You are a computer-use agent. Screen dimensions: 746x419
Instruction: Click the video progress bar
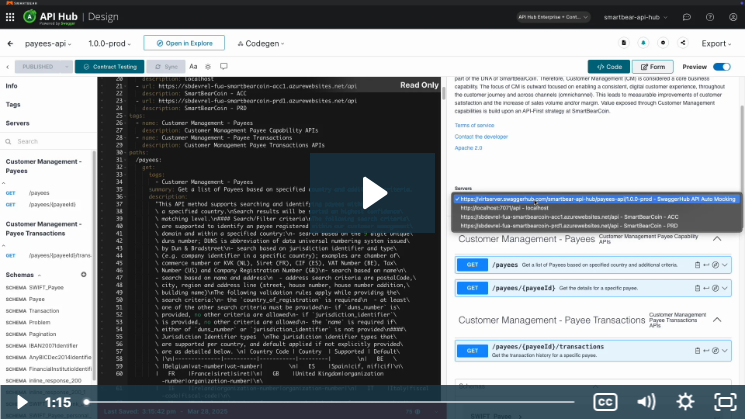click(x=330, y=402)
